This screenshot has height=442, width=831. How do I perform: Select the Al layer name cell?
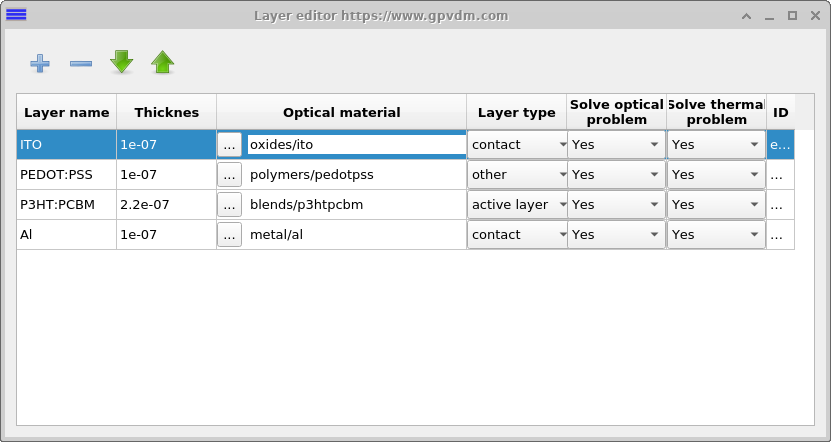(x=66, y=235)
